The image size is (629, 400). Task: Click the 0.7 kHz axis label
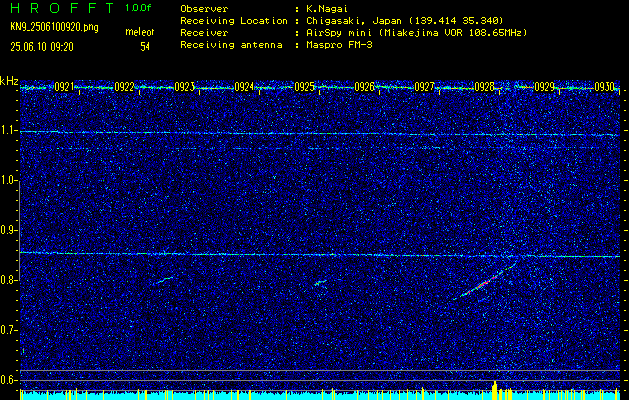[9, 330]
